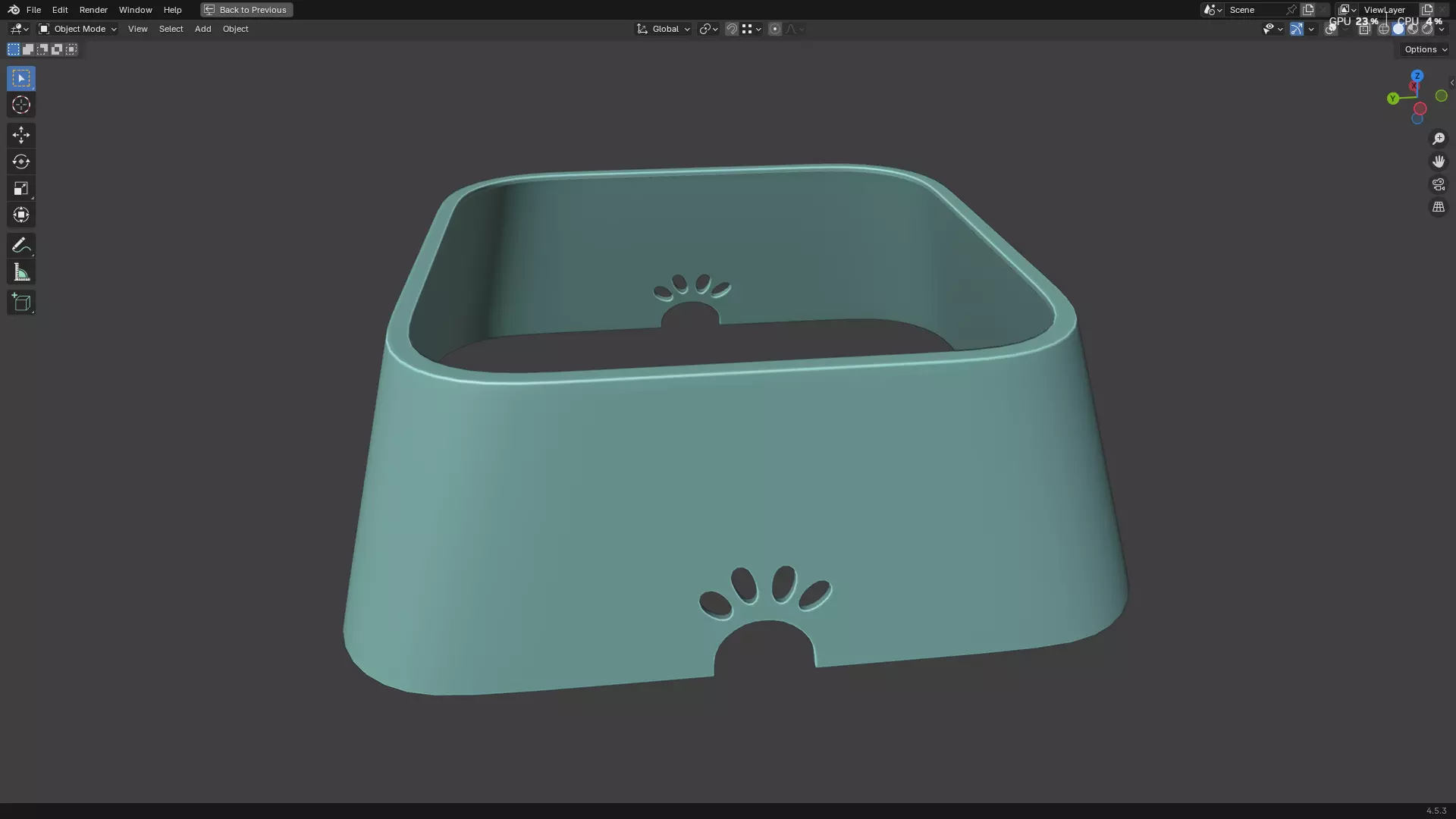Viewport: 1456px width, 819px height.
Task: Open the Help menu
Action: coord(172,10)
